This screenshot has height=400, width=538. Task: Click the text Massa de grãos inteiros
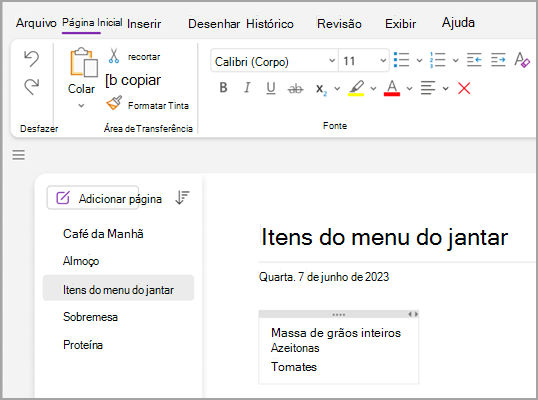click(336, 333)
